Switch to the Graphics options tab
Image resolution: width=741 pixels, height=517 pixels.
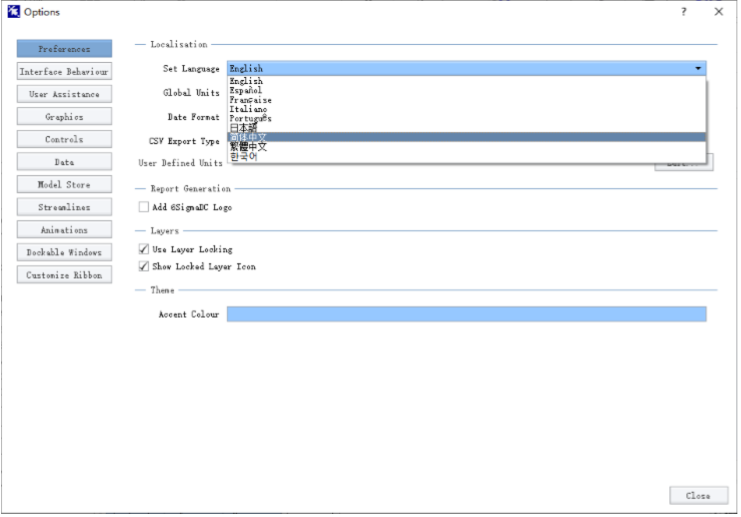coord(64,117)
